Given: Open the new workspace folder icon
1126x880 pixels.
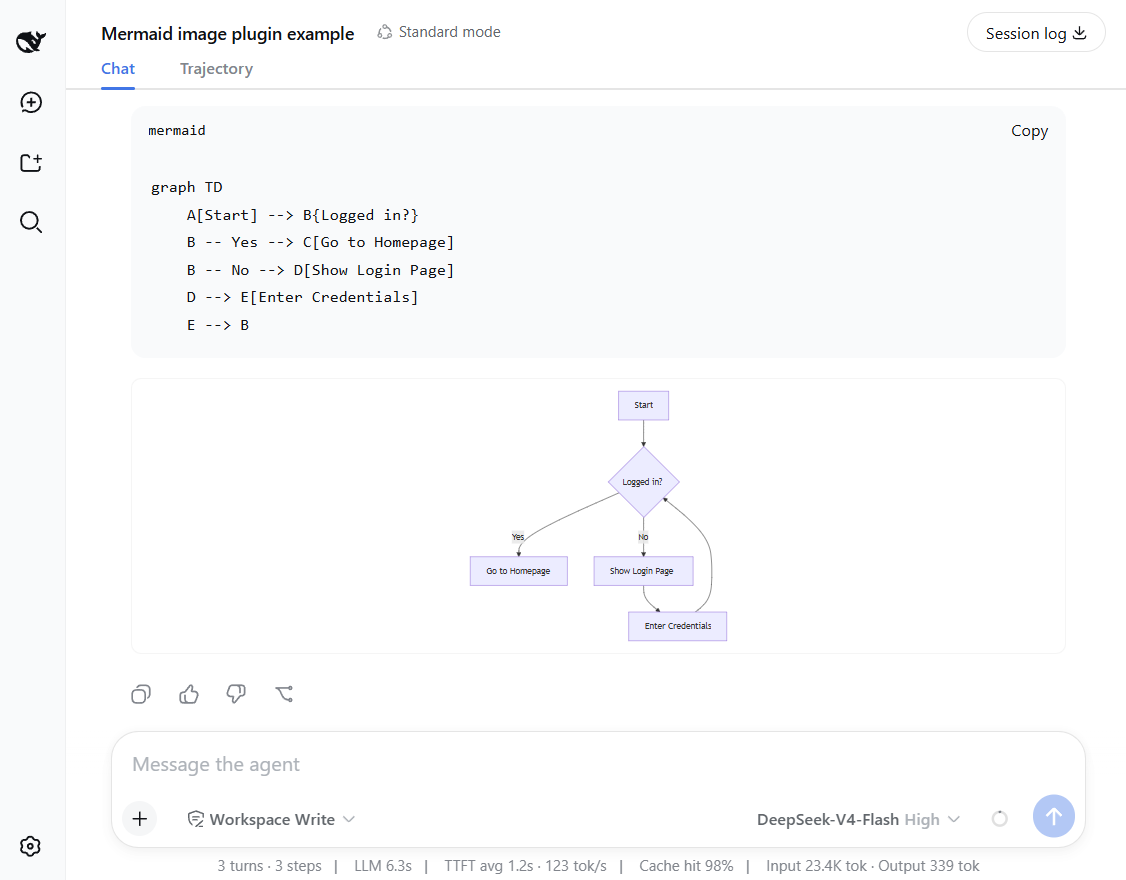Looking at the screenshot, I should 31,163.
